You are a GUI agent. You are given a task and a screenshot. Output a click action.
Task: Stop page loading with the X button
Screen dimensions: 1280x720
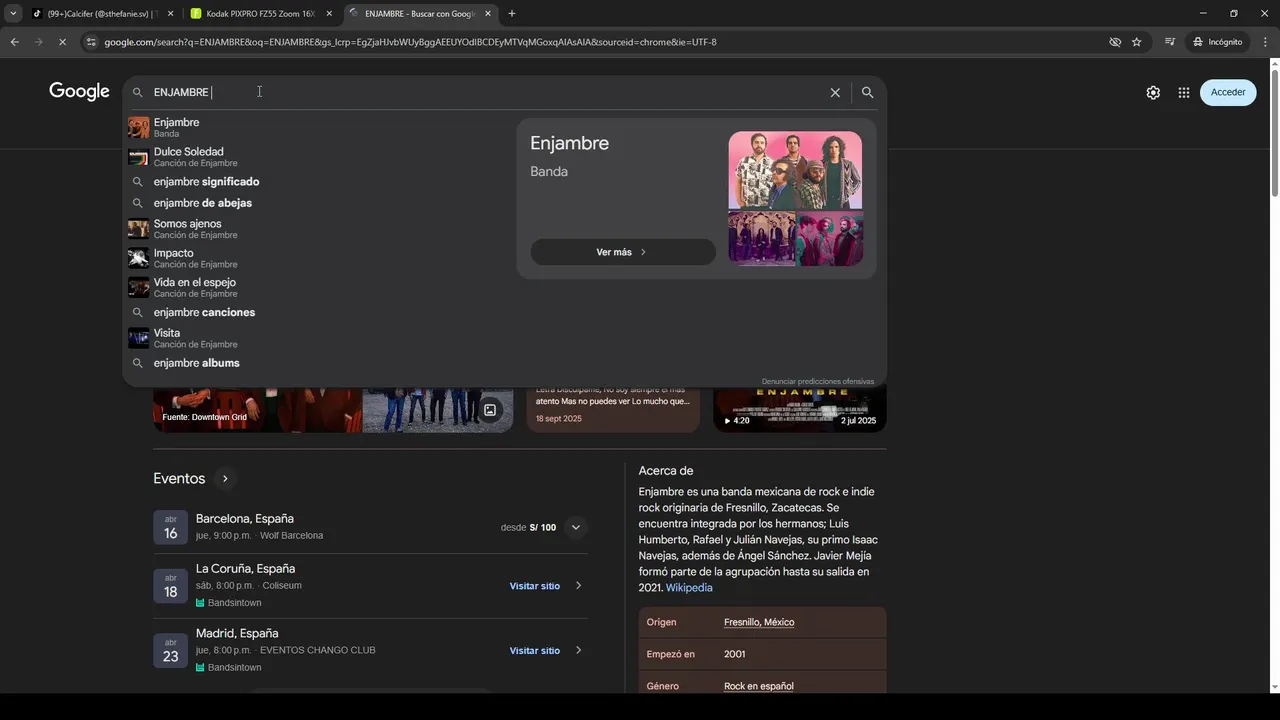point(62,42)
